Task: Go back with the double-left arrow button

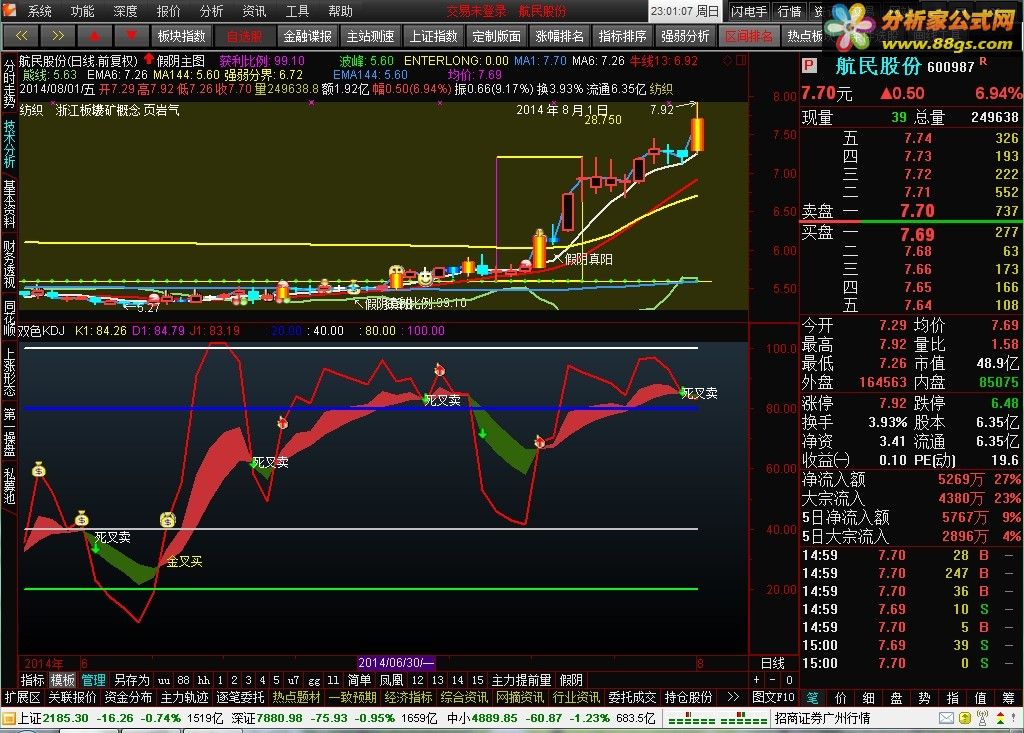Action: [x=22, y=36]
